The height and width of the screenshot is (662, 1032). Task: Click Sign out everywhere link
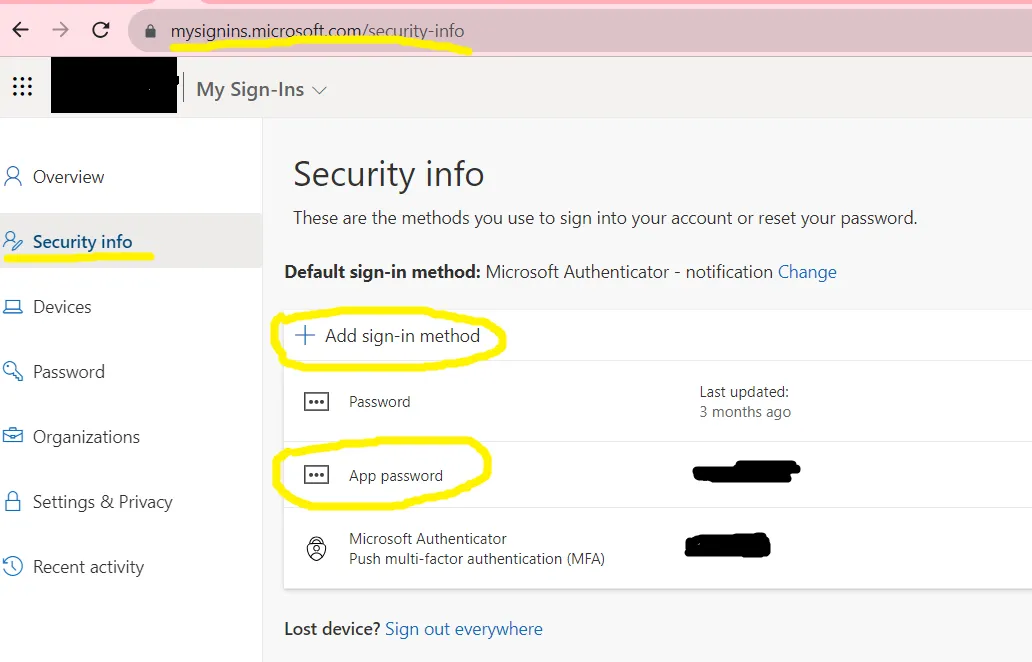coord(464,629)
